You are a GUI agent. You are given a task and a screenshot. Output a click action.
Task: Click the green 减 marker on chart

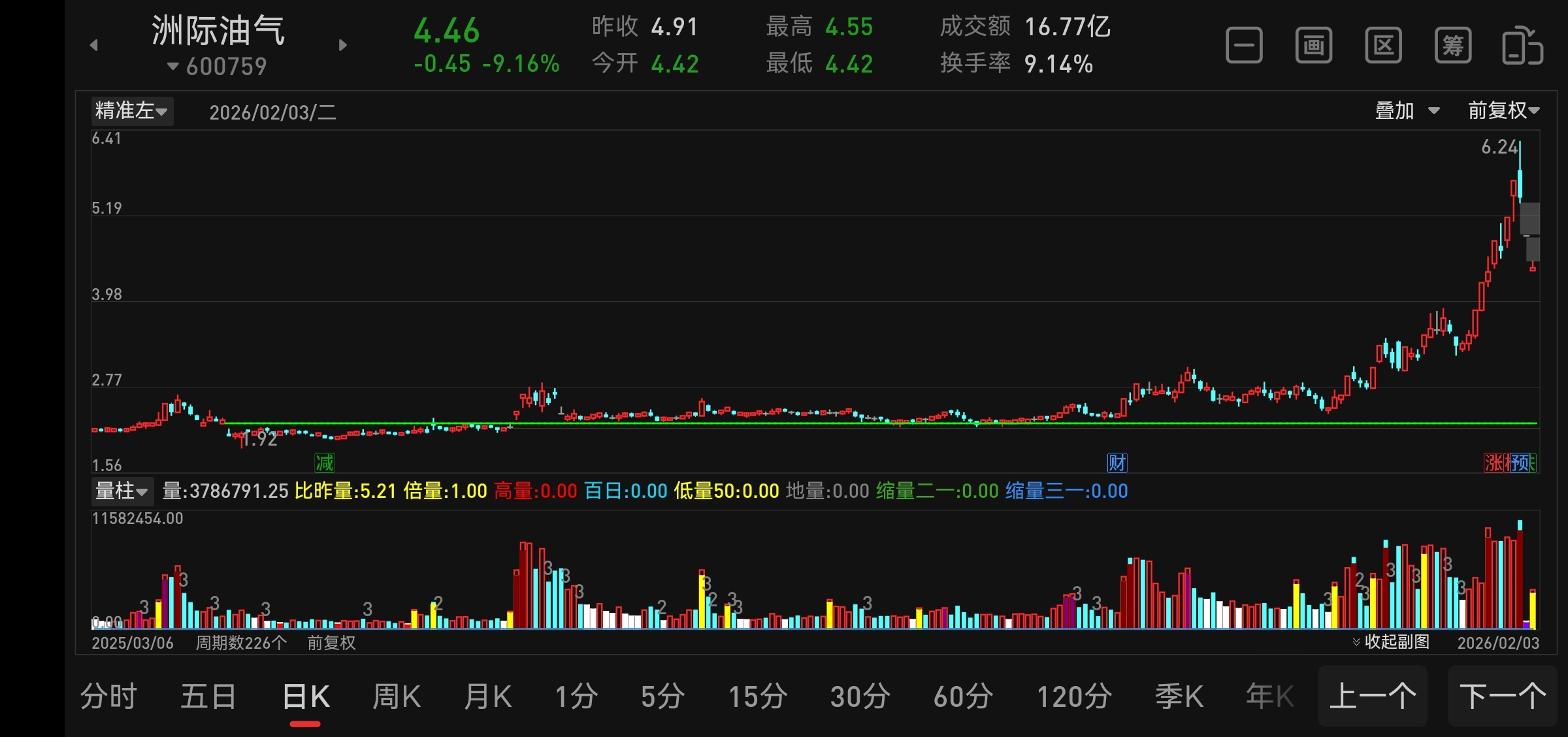tap(325, 463)
